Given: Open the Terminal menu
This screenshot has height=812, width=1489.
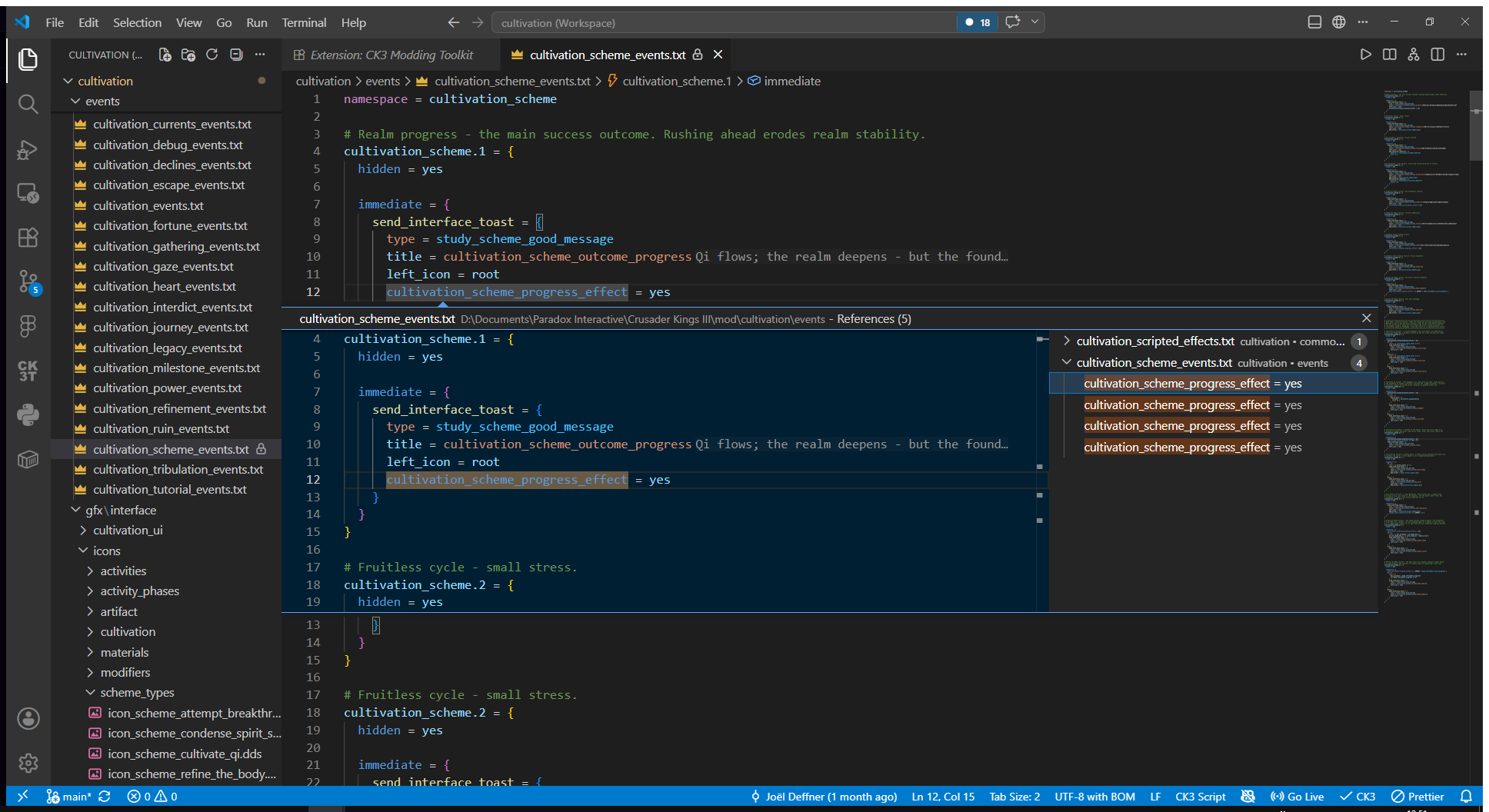Looking at the screenshot, I should [304, 22].
